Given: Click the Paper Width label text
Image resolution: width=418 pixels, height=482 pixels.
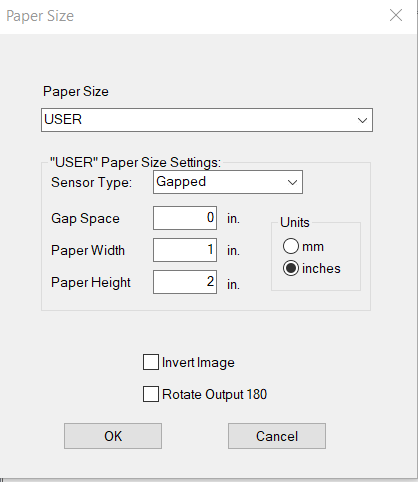Looking at the screenshot, I should click(x=88, y=250).
